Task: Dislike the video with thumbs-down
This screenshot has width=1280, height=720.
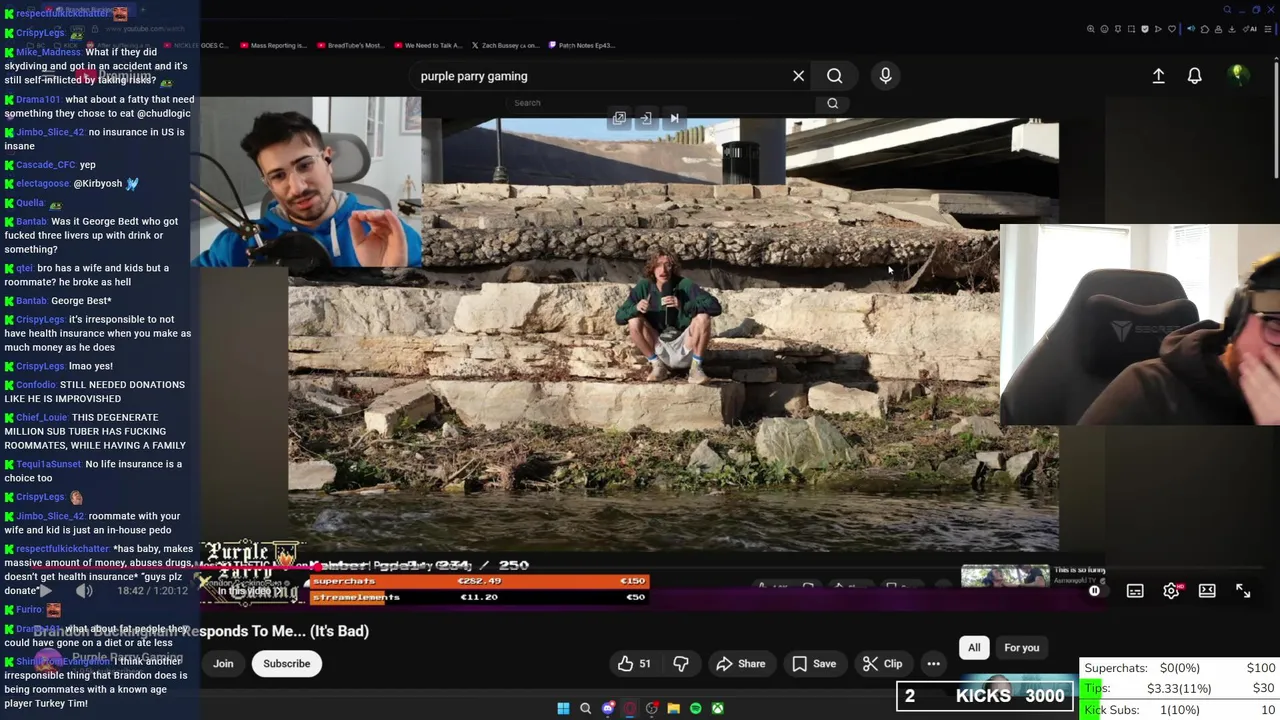Action: pyautogui.click(x=681, y=664)
